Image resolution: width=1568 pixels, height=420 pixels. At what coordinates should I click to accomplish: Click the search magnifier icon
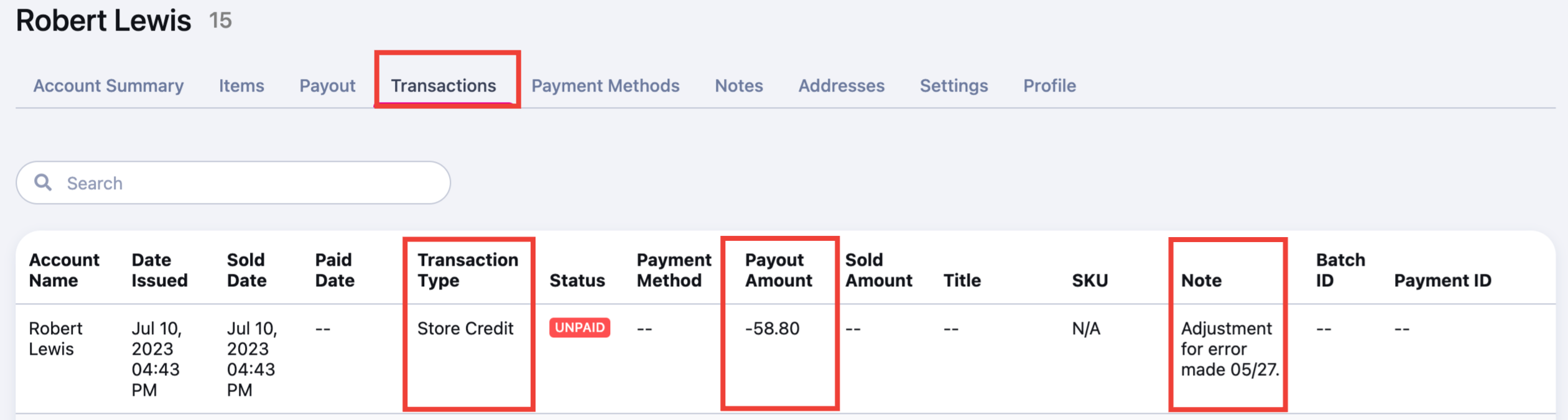pos(43,182)
